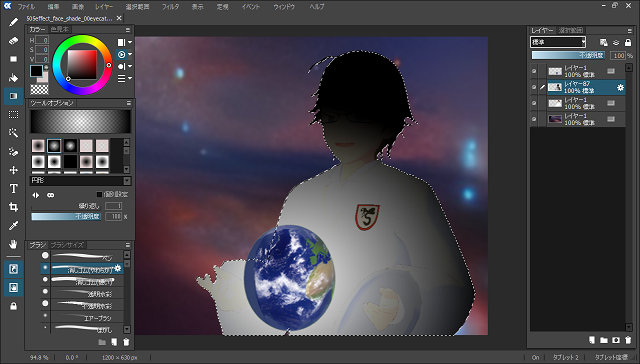
Task: Toggle the layer lock icon in the Layers panel
Action: click(x=628, y=42)
